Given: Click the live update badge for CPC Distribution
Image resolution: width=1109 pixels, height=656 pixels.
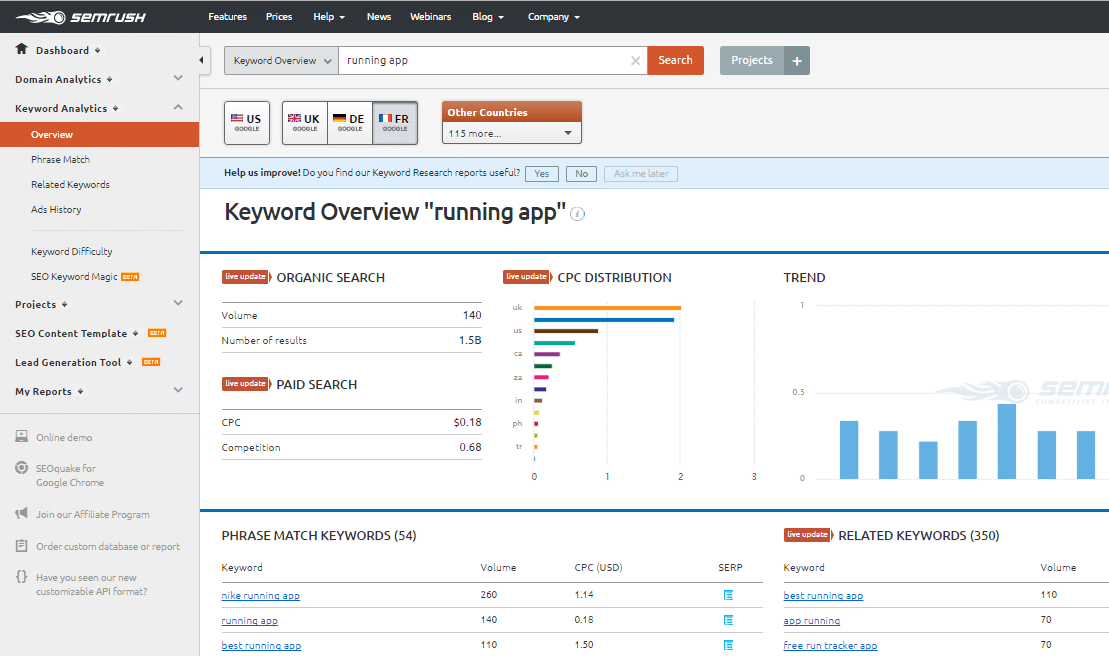Looking at the screenshot, I should coord(528,276).
